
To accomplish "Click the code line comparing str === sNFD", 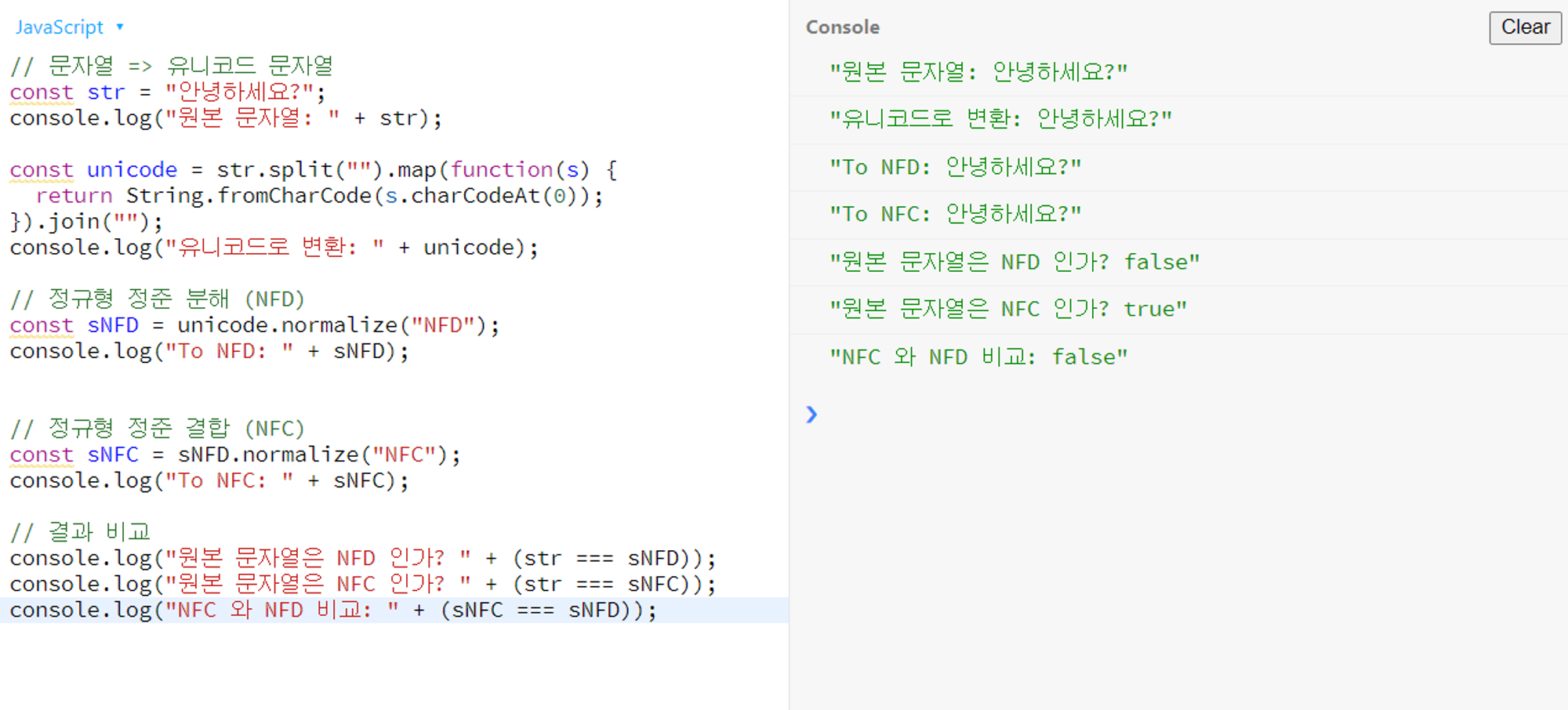I will (x=363, y=558).
